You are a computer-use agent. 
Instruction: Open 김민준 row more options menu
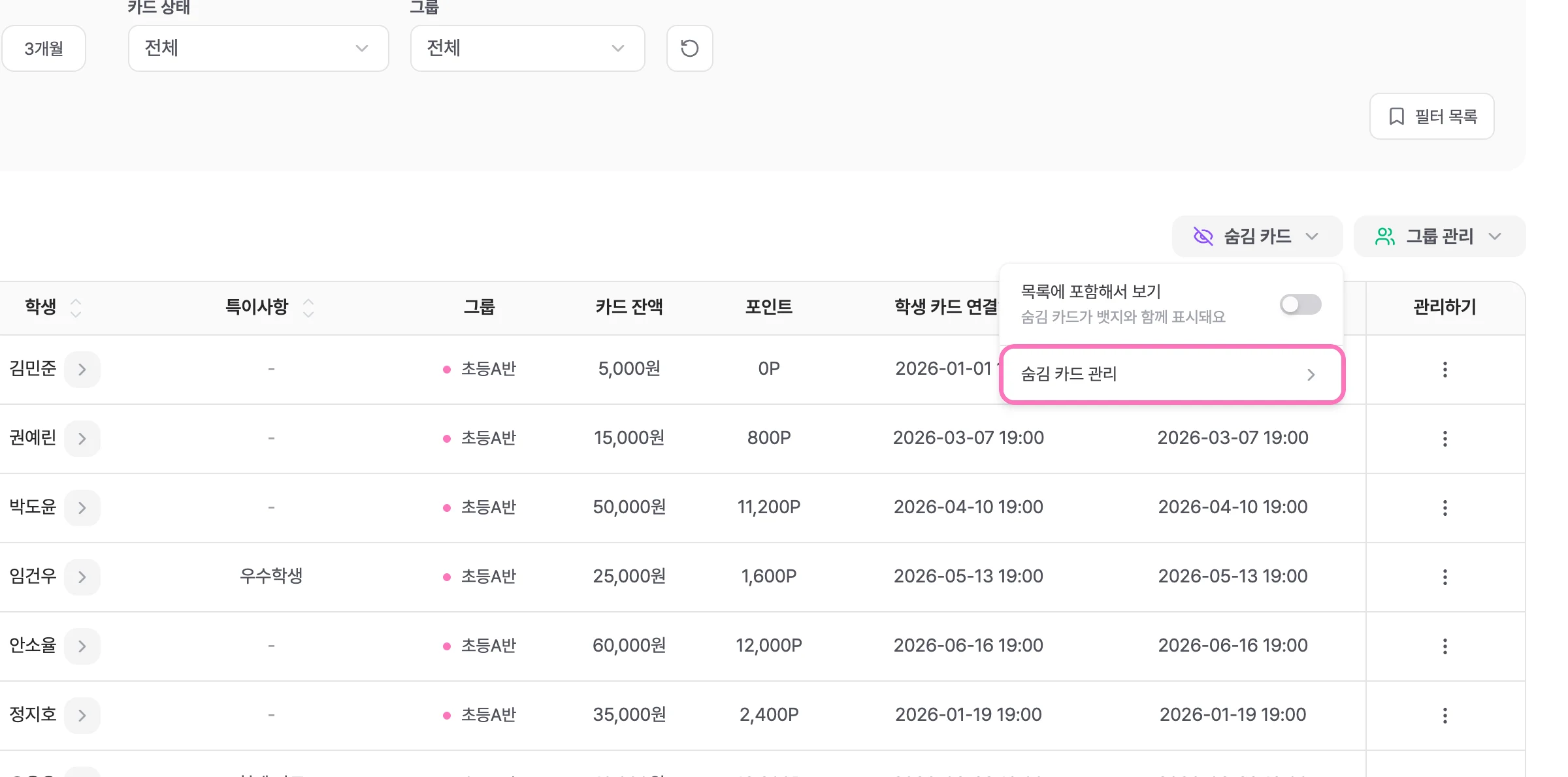click(1445, 370)
